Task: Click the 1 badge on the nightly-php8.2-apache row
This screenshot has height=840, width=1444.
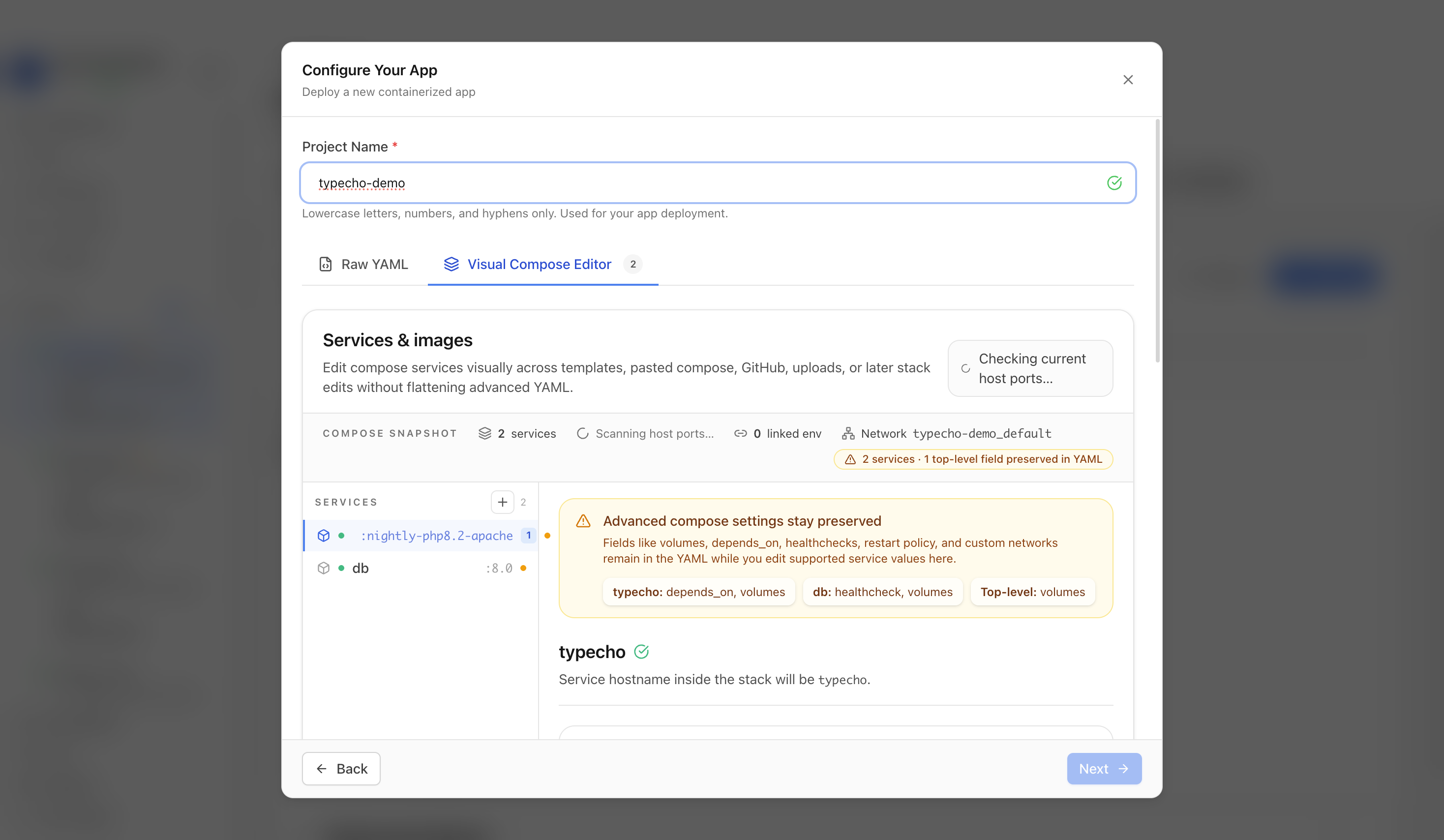Action: point(528,535)
